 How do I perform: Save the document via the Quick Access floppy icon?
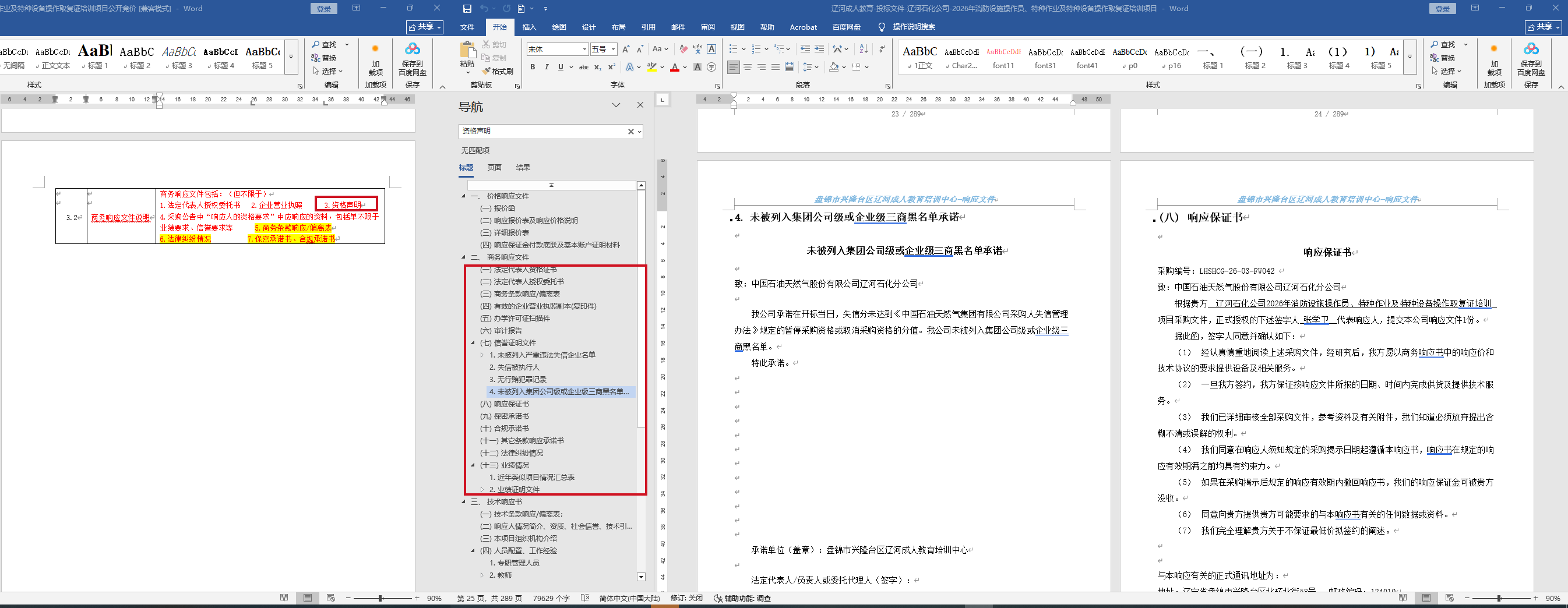click(467, 9)
